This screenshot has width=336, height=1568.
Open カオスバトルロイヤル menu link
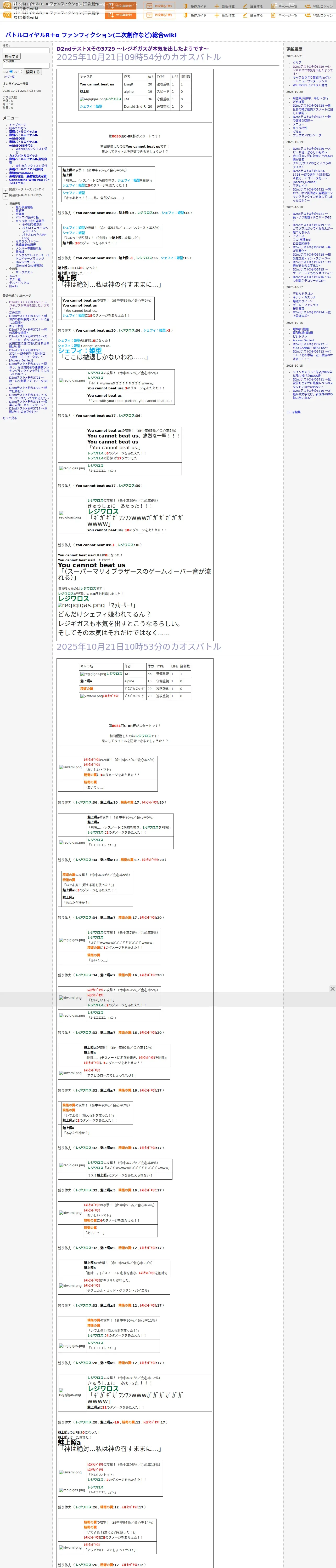(x=23, y=155)
